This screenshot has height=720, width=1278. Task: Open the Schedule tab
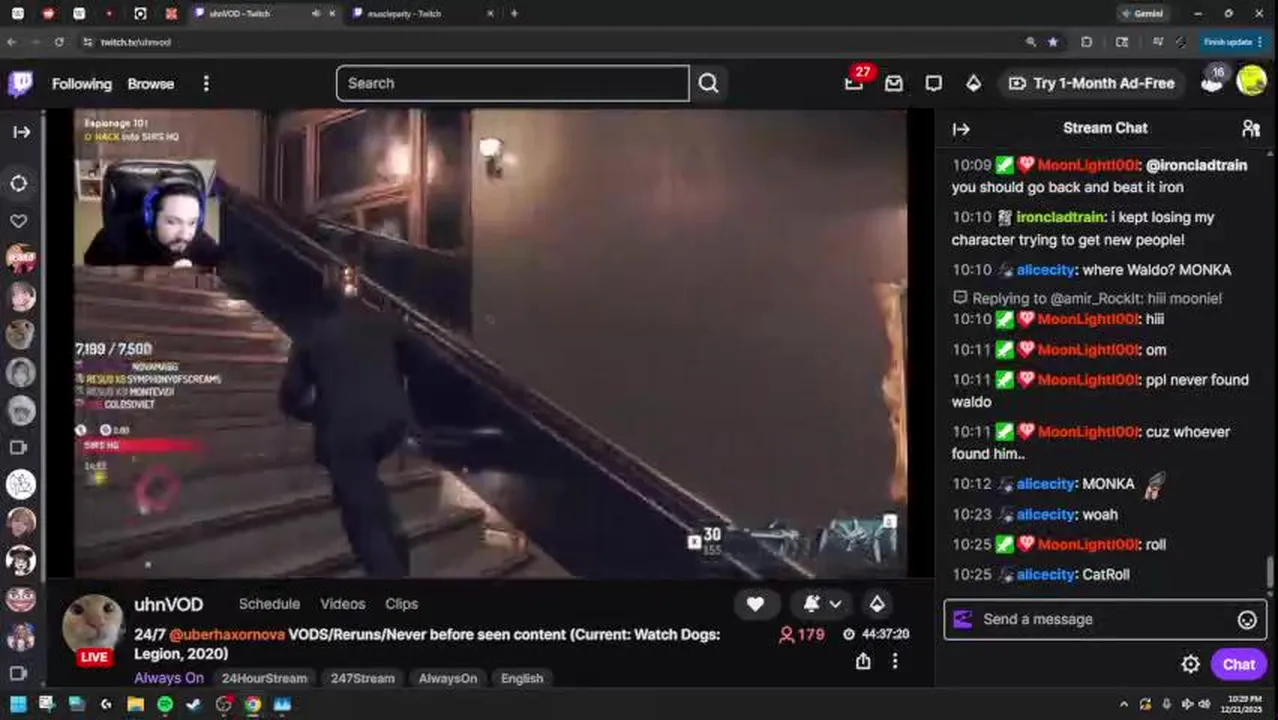[269, 604]
